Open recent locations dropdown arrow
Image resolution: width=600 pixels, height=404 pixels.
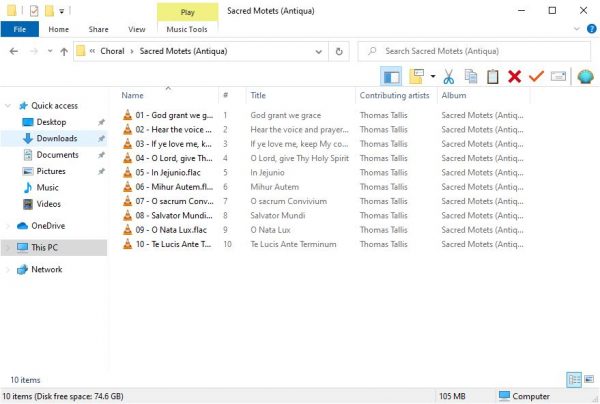pyautogui.click(x=50, y=51)
